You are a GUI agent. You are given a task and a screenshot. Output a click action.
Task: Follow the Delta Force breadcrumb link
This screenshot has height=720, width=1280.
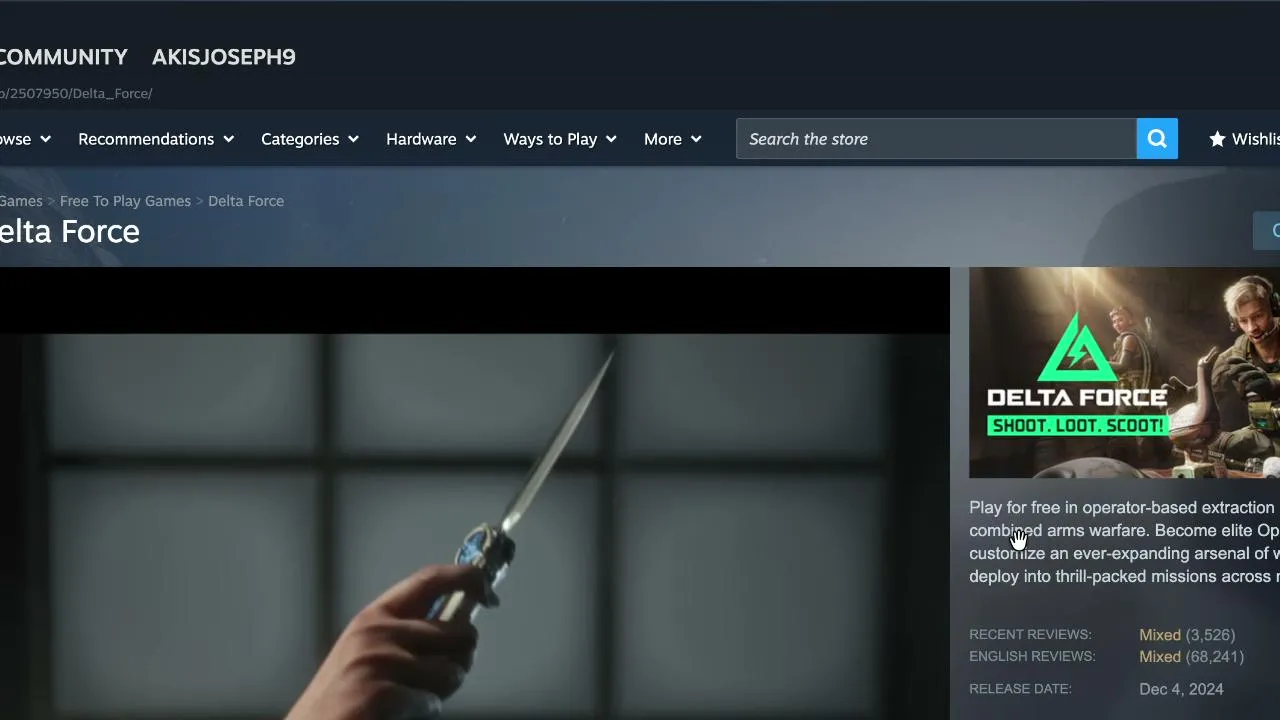coord(246,201)
